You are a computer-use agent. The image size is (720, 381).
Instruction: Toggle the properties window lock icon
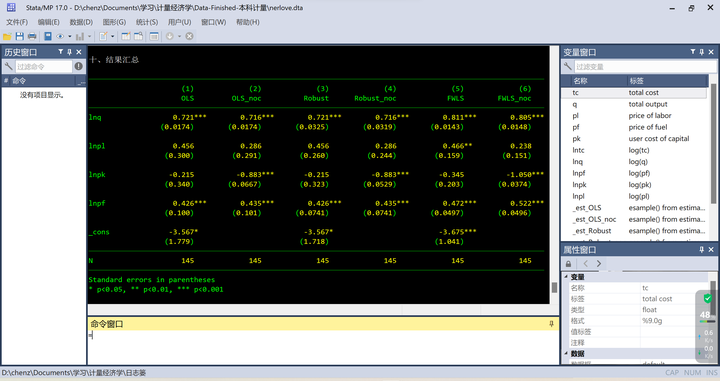[x=568, y=264]
